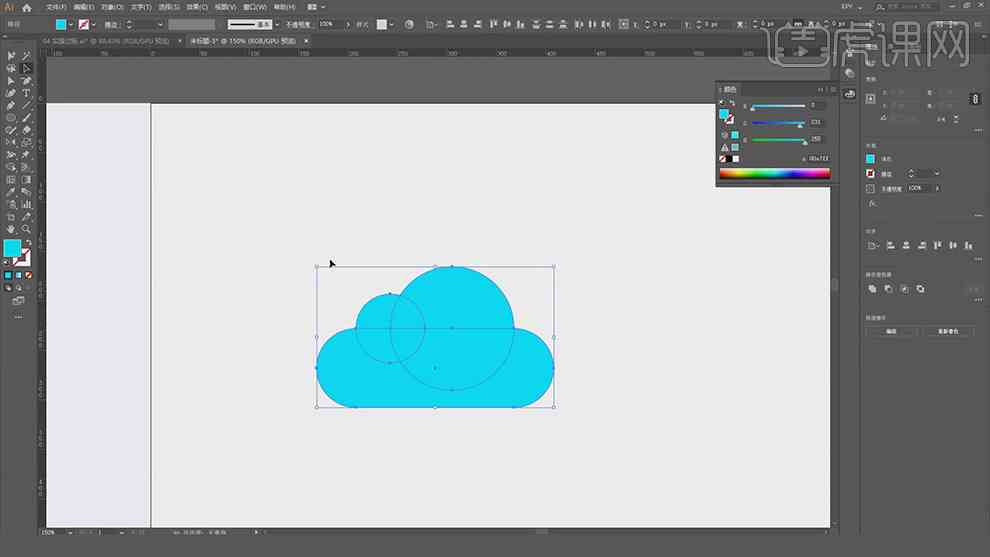The image size is (990, 557).
Task: Click horizontal align left in Properties panel
Action: 891,245
